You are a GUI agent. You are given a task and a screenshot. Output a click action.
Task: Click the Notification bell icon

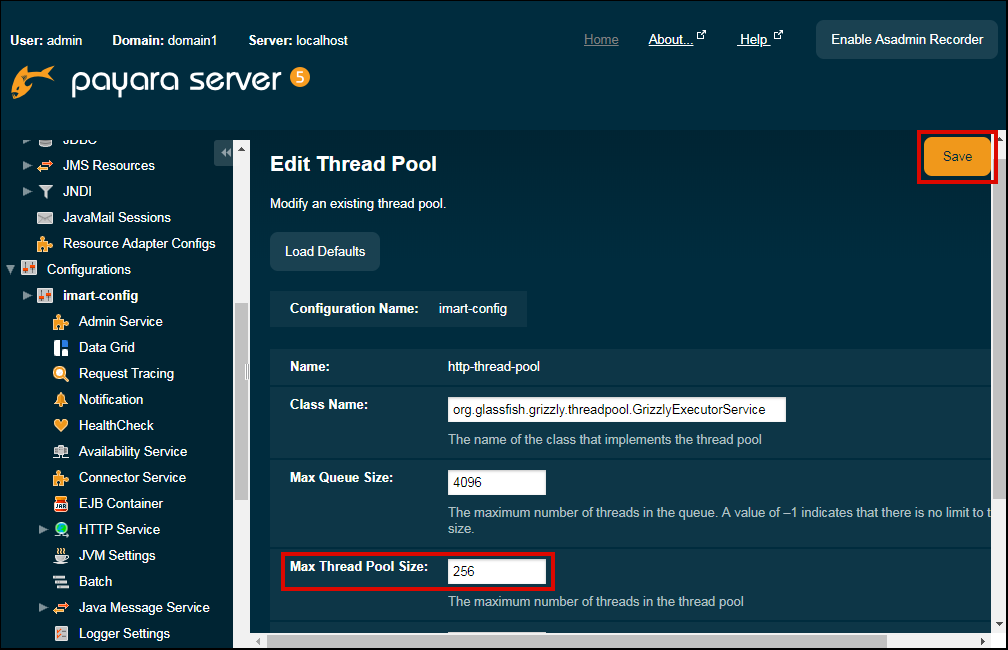click(x=60, y=400)
